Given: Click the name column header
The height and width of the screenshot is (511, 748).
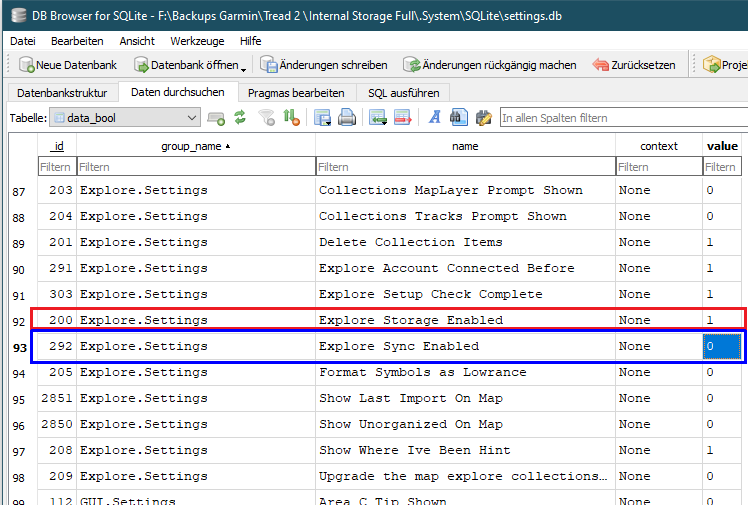Looking at the screenshot, I should pyautogui.click(x=465, y=146).
